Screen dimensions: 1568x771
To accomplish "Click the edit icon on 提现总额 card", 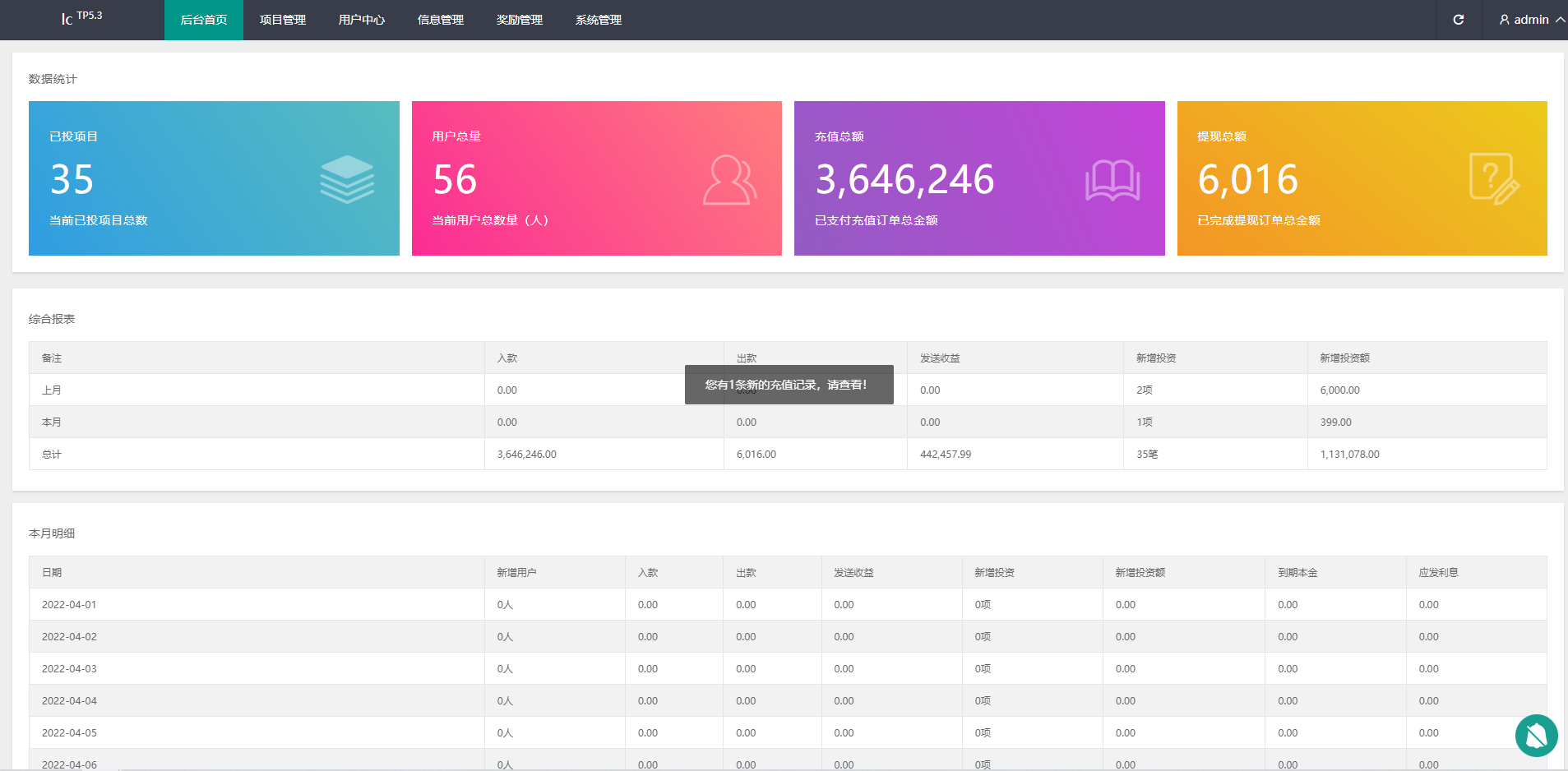I will pyautogui.click(x=1494, y=179).
